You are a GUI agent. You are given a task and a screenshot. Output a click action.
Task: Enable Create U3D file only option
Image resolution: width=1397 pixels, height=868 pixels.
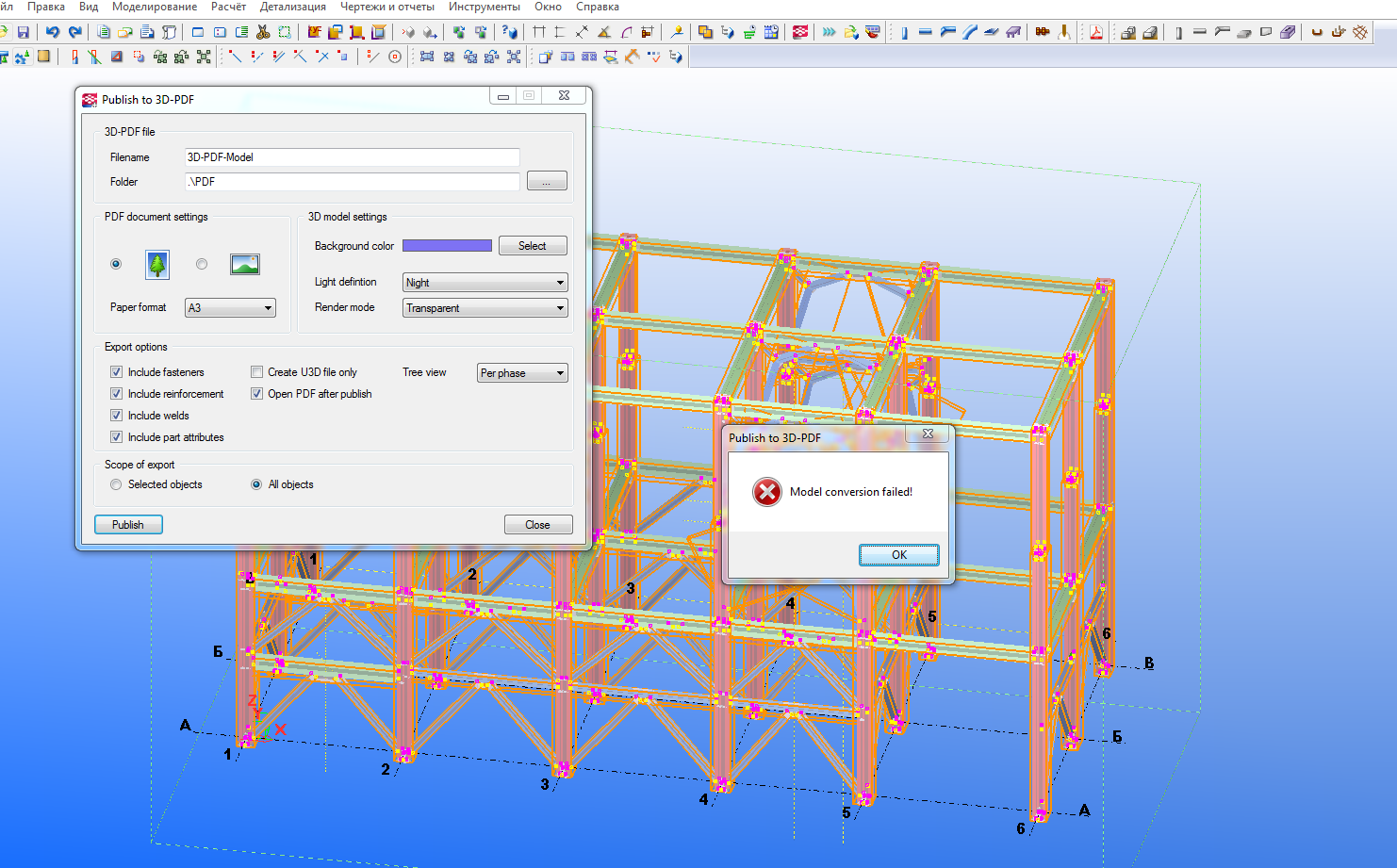[x=256, y=372]
